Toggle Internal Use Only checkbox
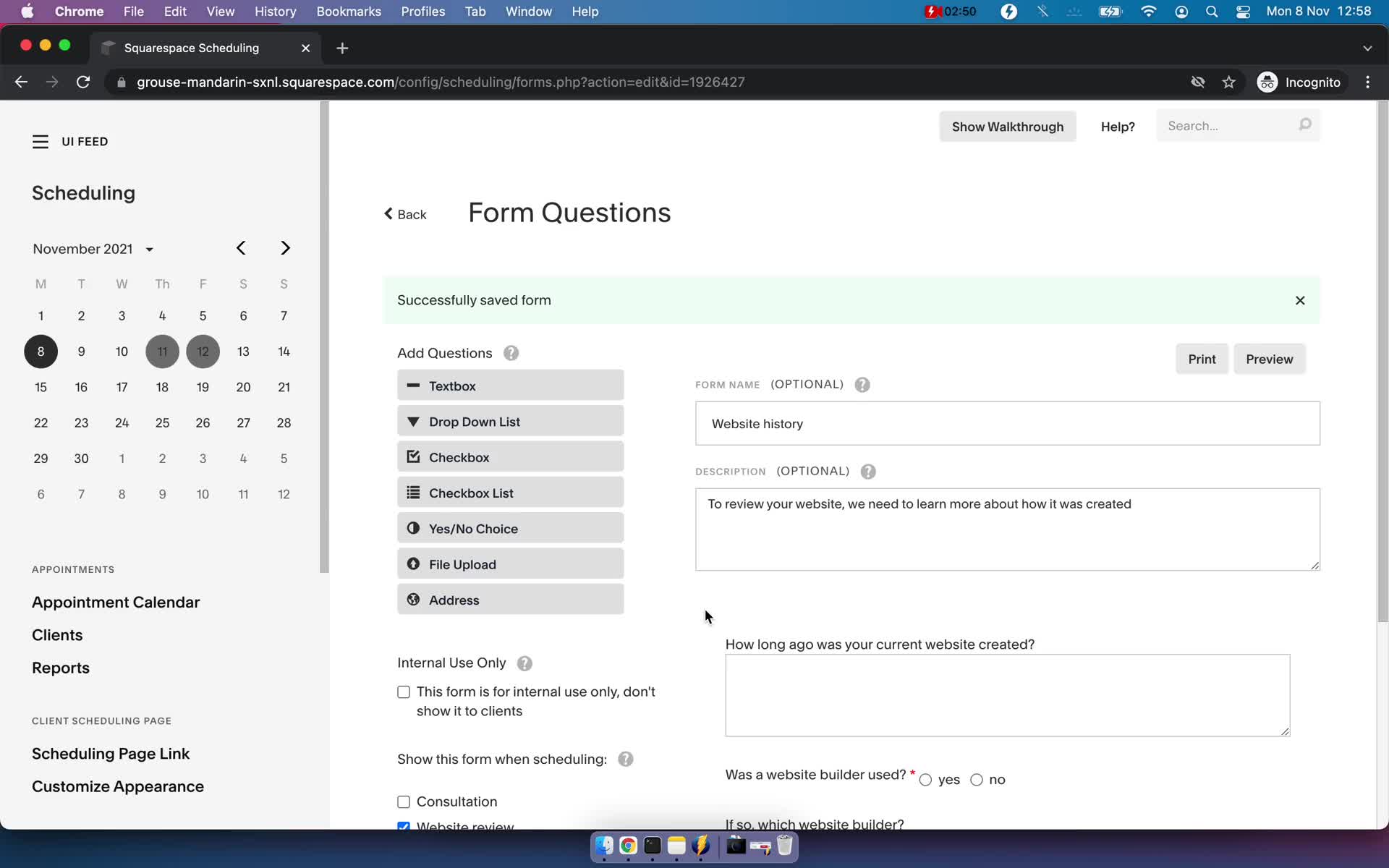Image resolution: width=1389 pixels, height=868 pixels. coord(403,691)
